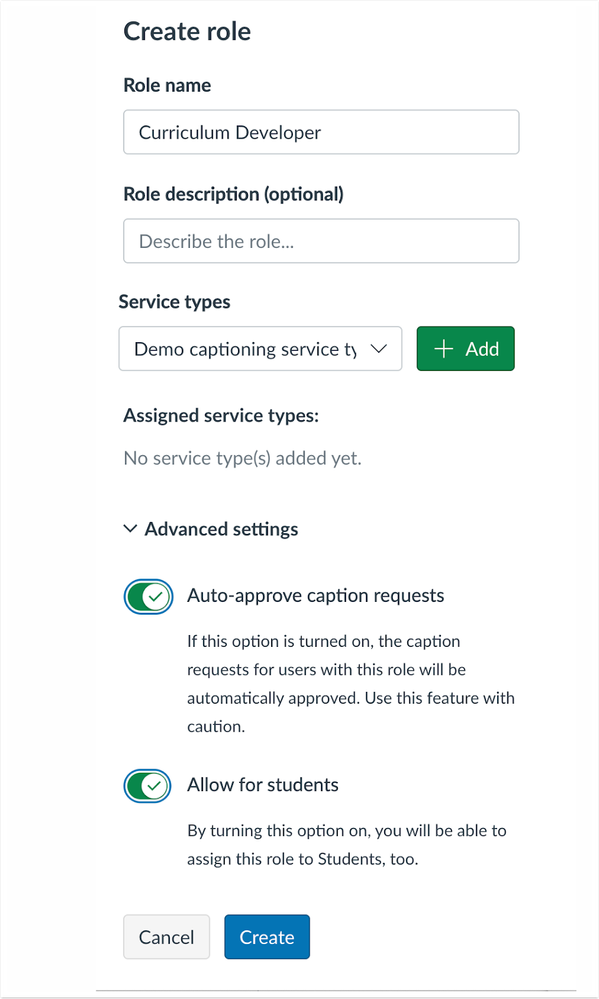This screenshot has height=999, width=599.
Task: Click the blue Create button
Action: pyautogui.click(x=267, y=937)
